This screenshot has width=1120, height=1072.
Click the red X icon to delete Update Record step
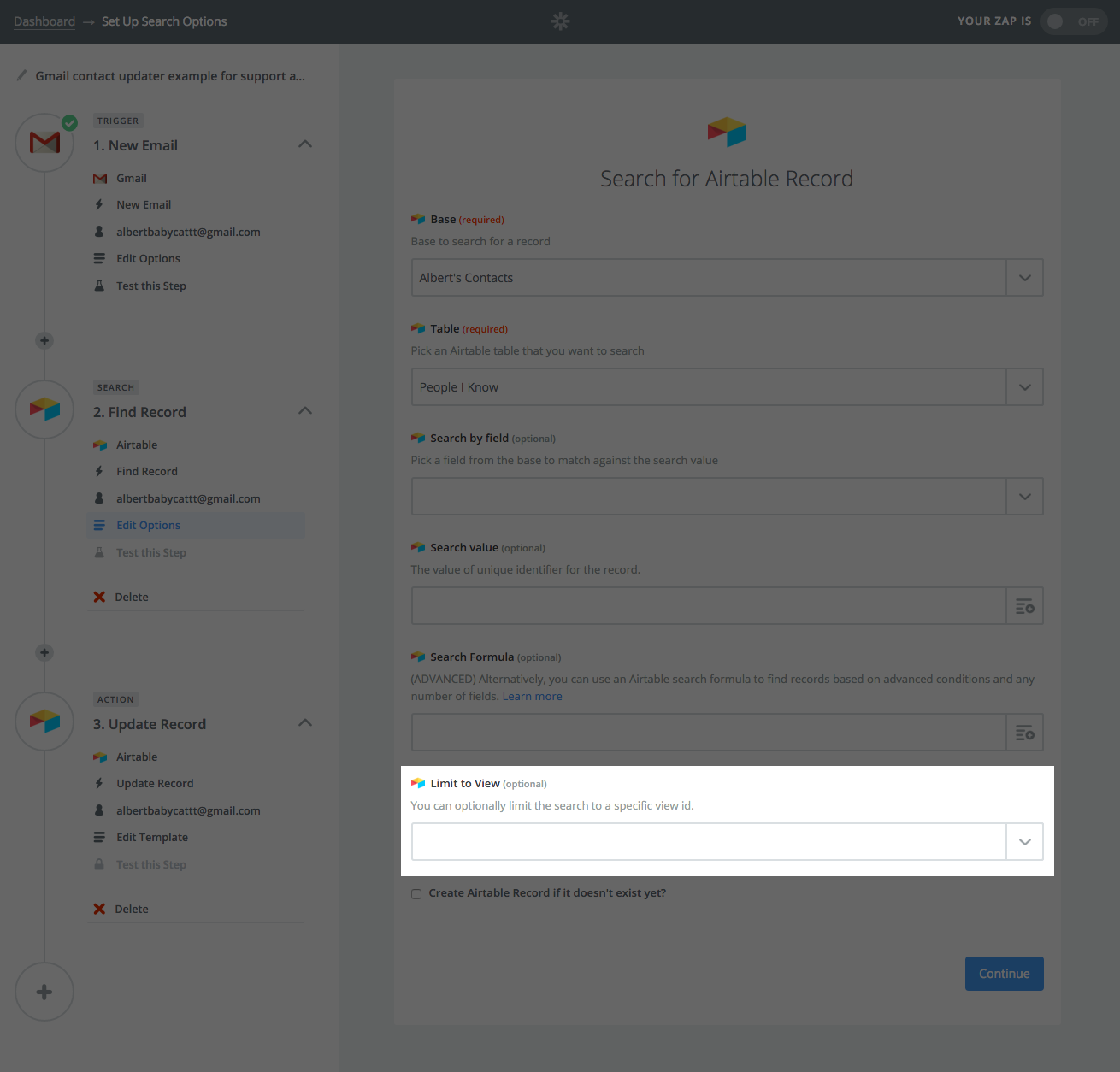[x=99, y=909]
